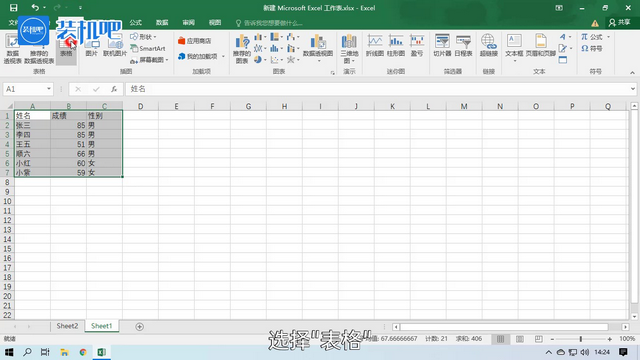Insert a Line sparkline (折线图)
This screenshot has width=640, height=360.
click(375, 45)
